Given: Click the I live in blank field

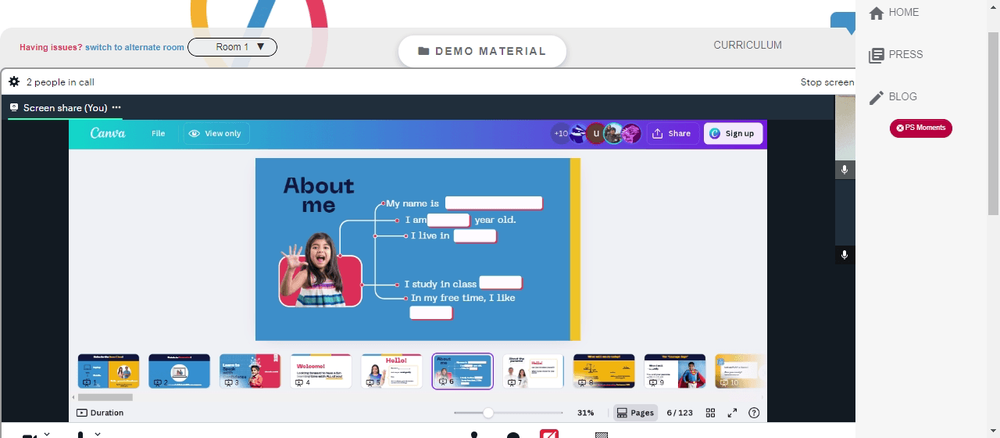Looking at the screenshot, I should 475,236.
